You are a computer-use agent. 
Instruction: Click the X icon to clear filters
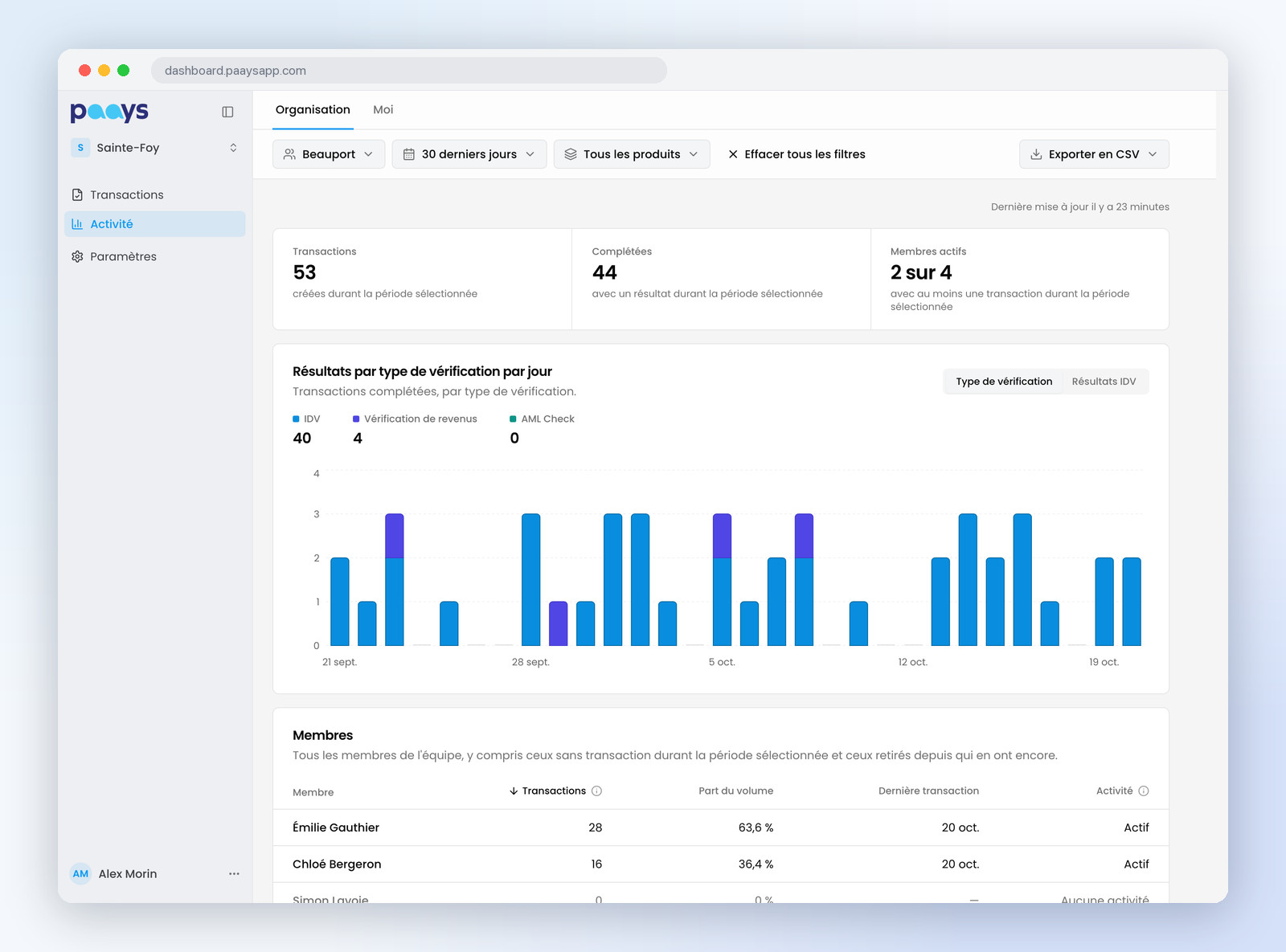[x=733, y=154]
